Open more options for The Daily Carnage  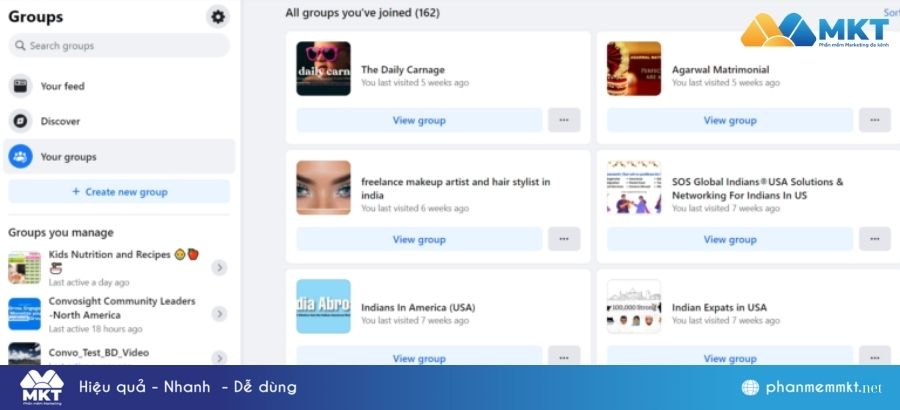[564, 120]
